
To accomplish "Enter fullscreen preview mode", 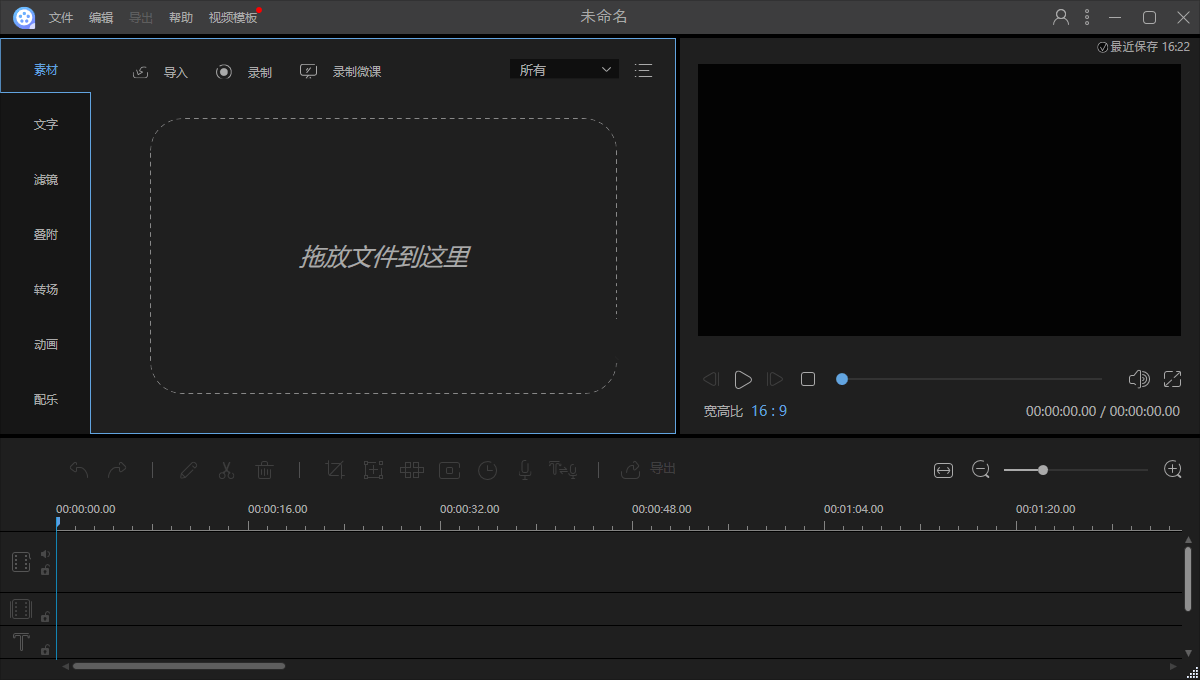I will [1173, 379].
